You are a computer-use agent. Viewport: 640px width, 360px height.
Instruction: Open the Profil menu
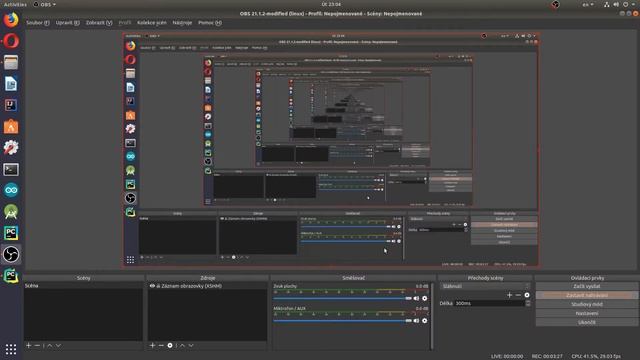pyautogui.click(x=124, y=23)
